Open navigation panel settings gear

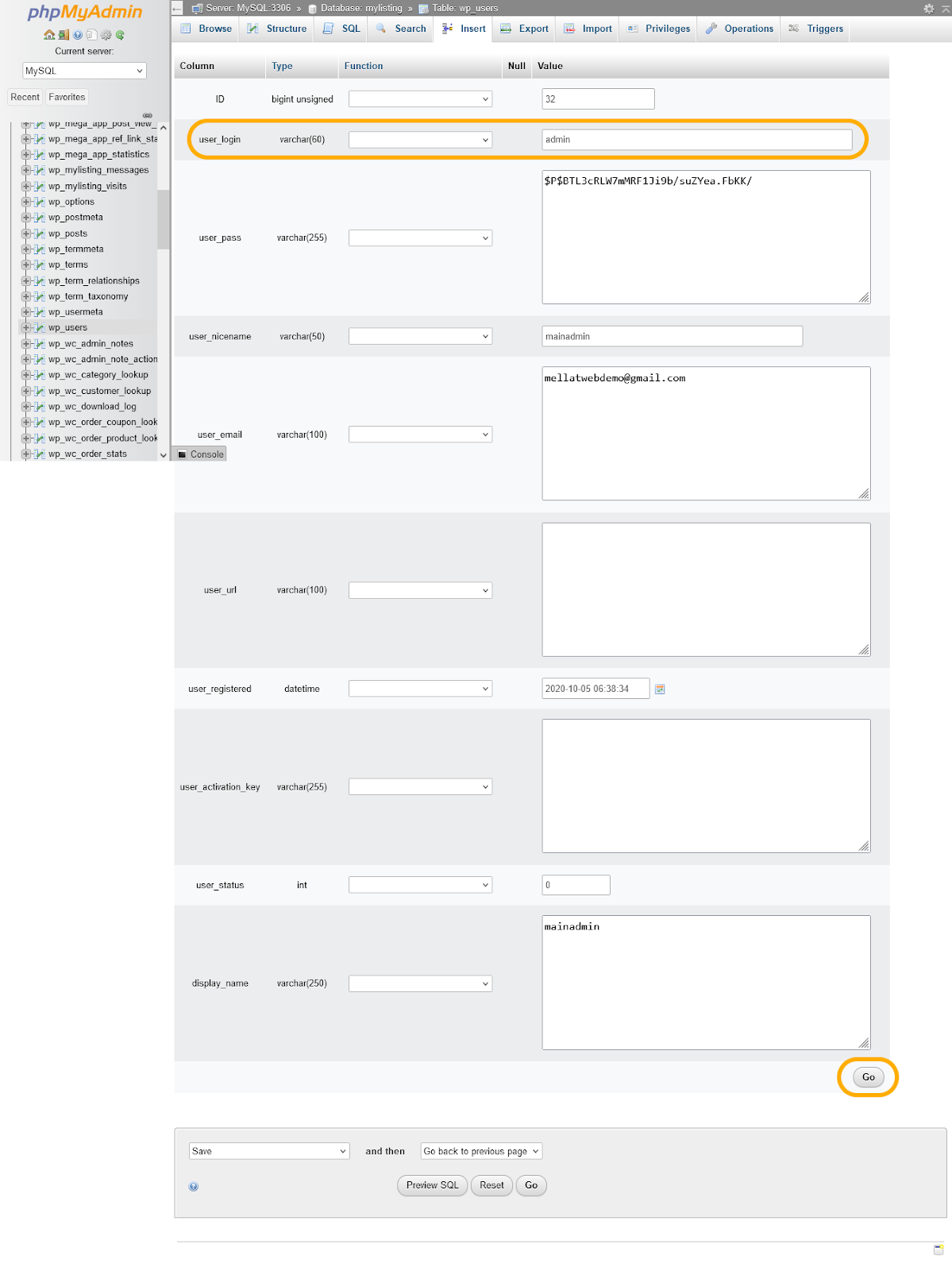pyautogui.click(x=106, y=35)
